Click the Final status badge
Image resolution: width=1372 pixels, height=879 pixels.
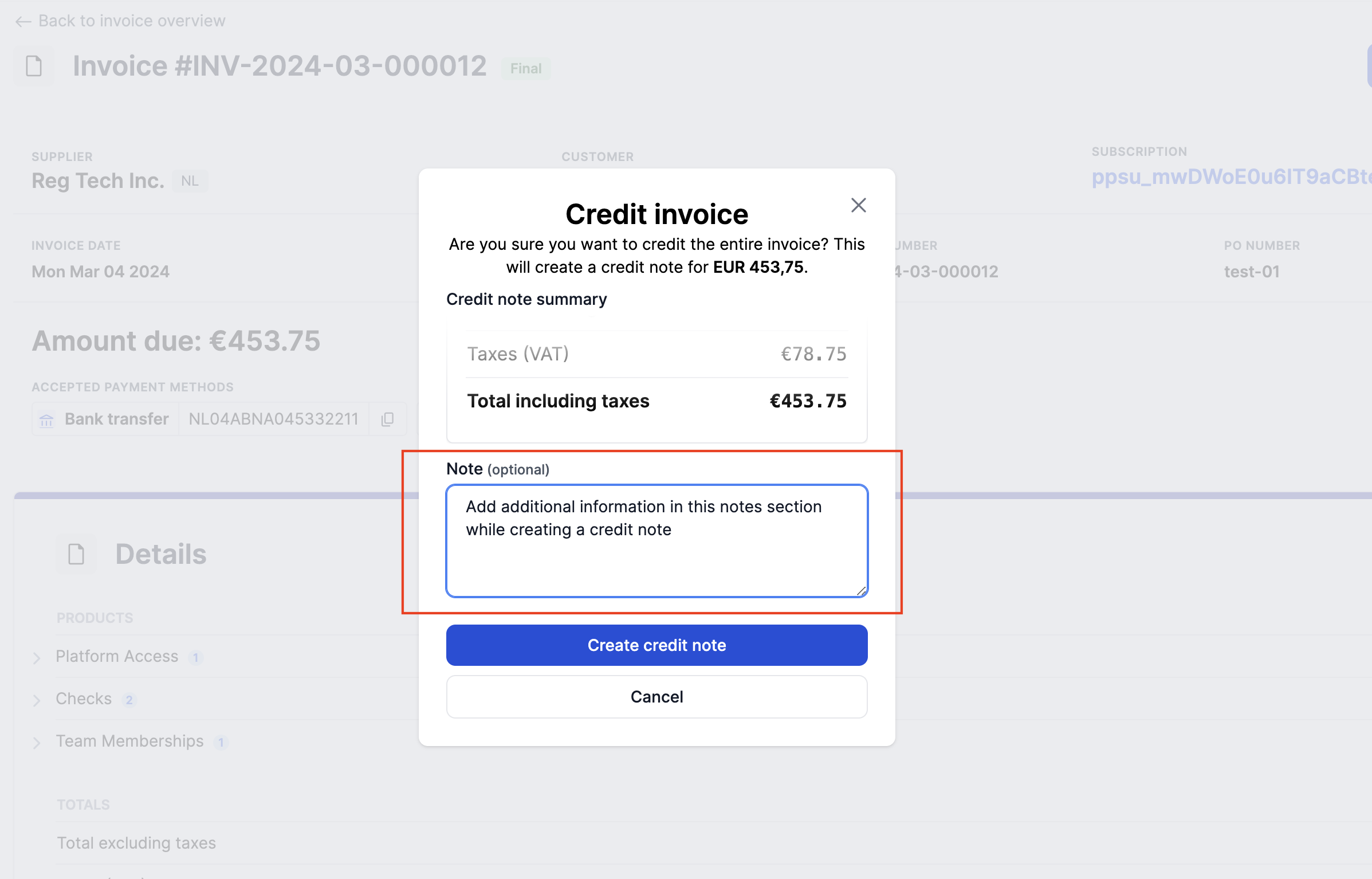(x=525, y=69)
